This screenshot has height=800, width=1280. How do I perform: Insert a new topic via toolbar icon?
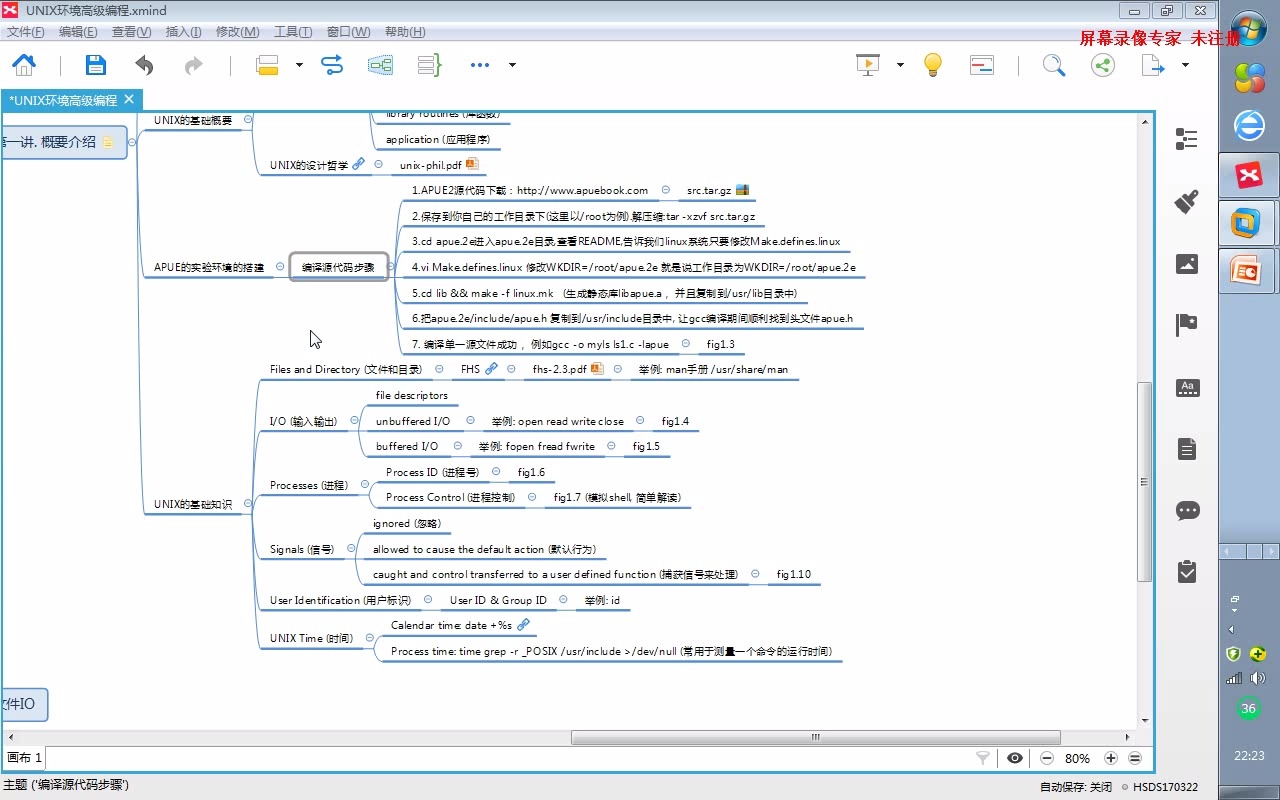(267, 65)
